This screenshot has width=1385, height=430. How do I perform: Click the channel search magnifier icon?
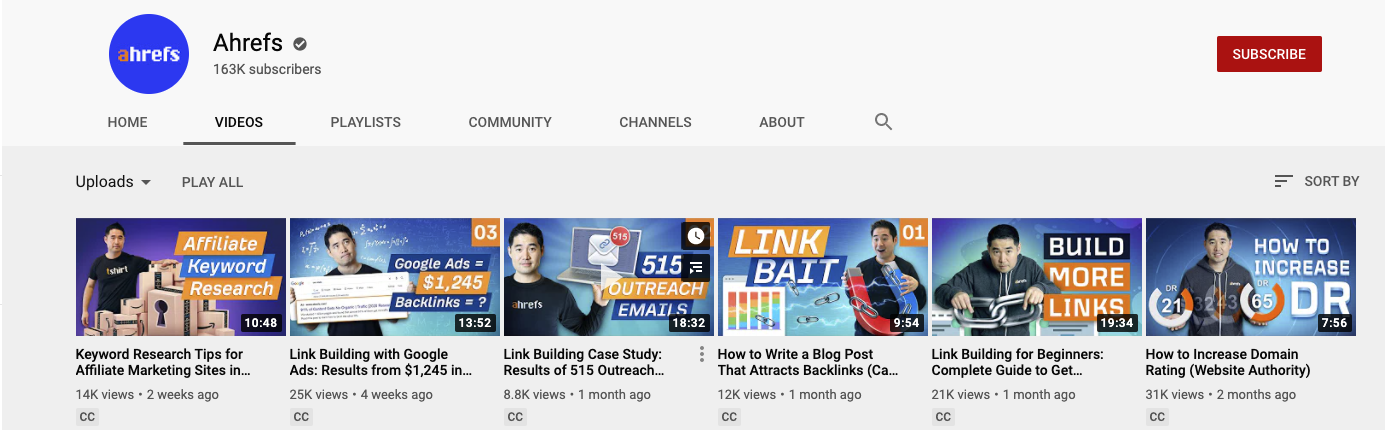[x=883, y=122]
